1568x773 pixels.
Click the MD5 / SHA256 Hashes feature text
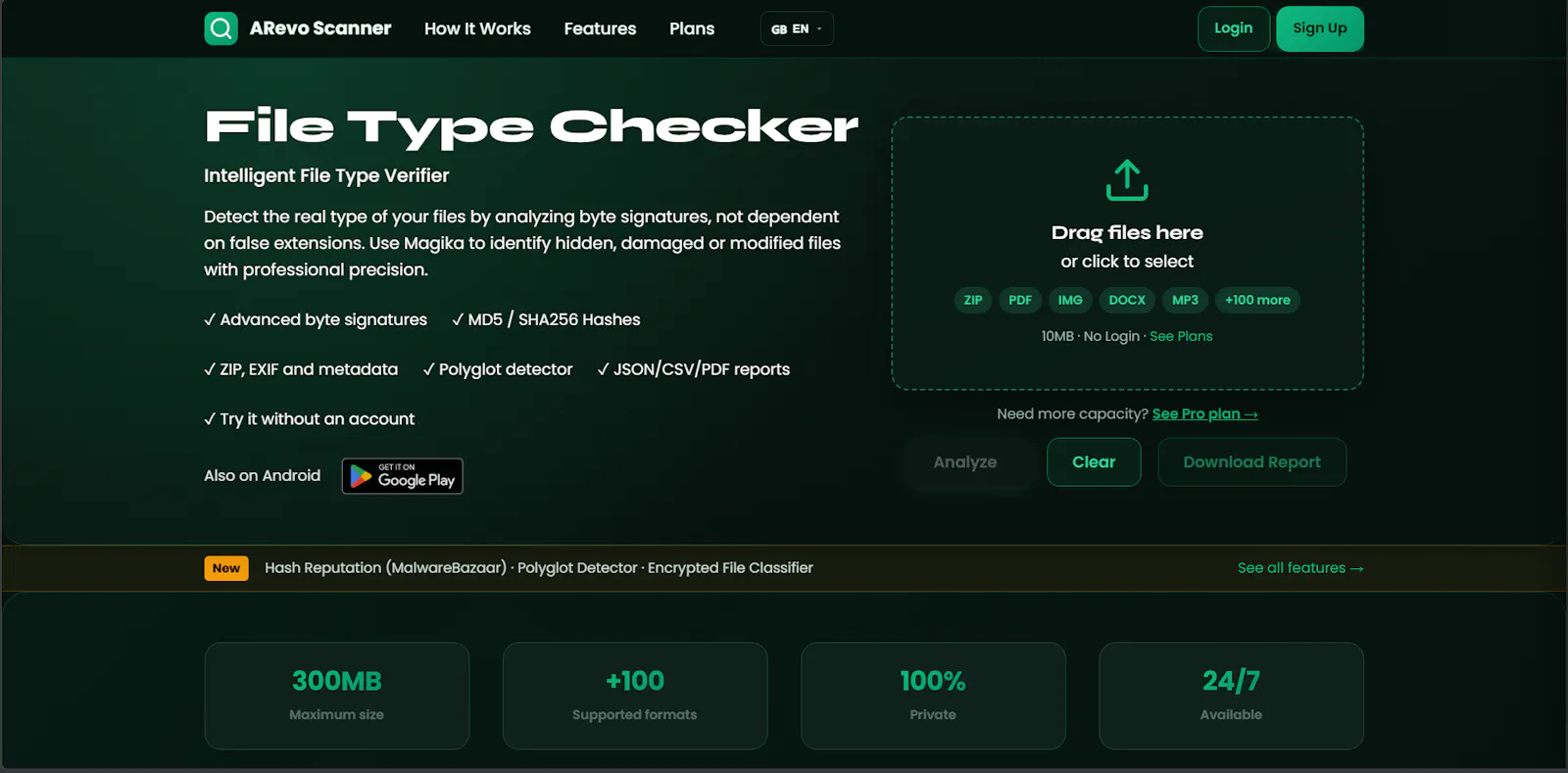click(546, 319)
